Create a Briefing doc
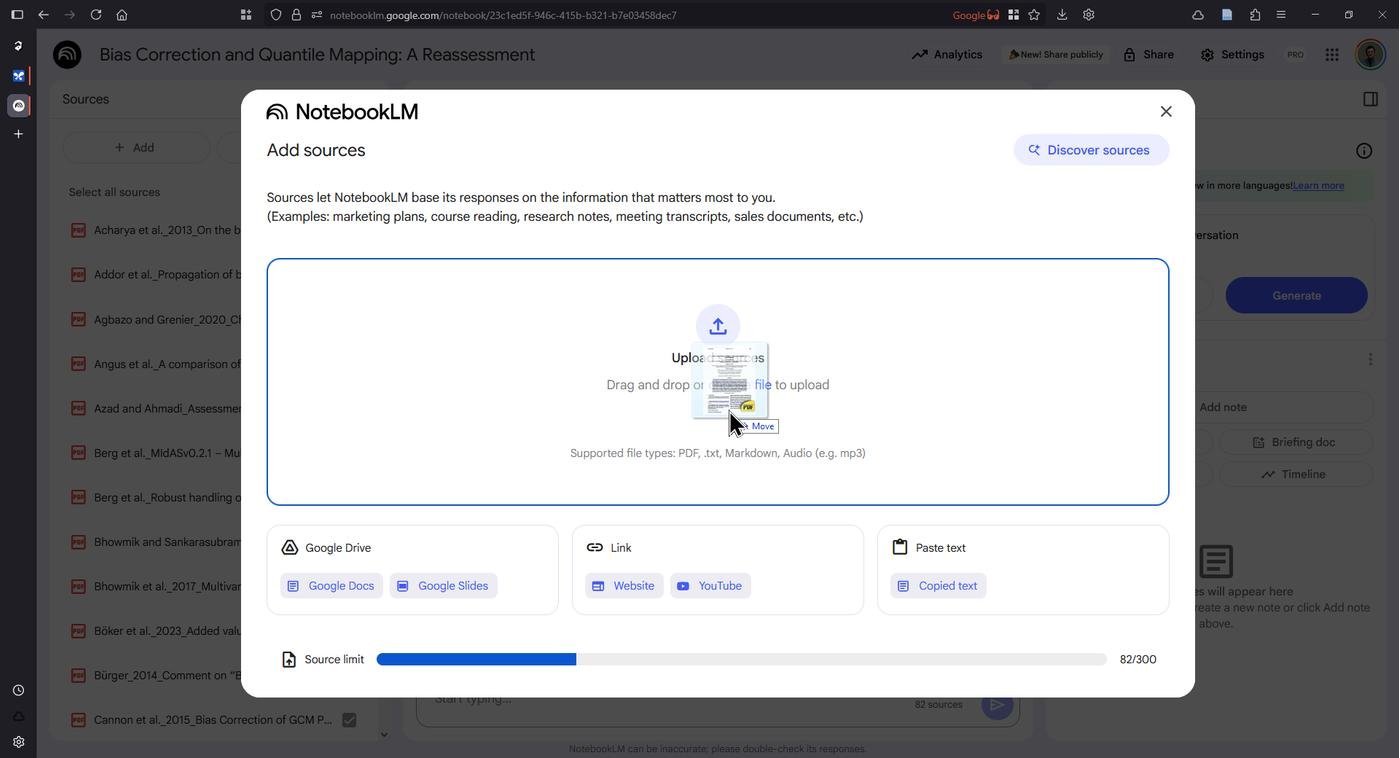The width and height of the screenshot is (1400, 758). click(1296, 442)
